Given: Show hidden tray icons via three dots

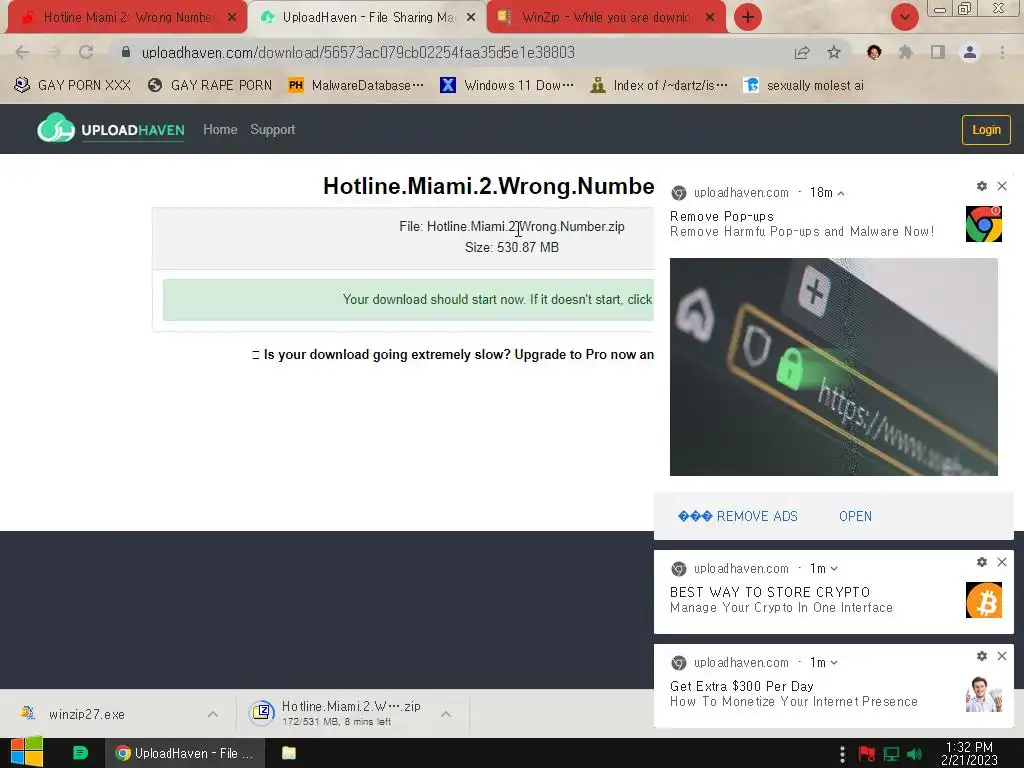Looking at the screenshot, I should pos(842,754).
